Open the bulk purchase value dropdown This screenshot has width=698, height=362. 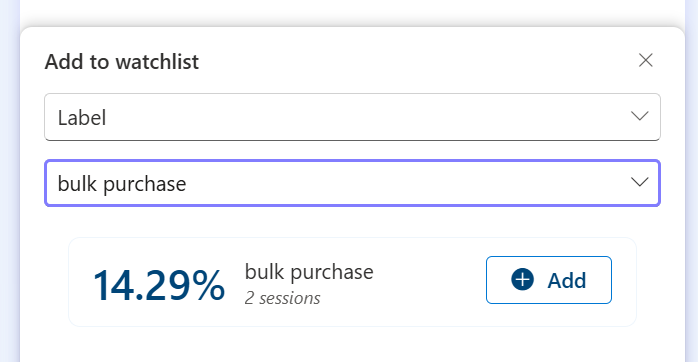pyautogui.click(x=352, y=183)
